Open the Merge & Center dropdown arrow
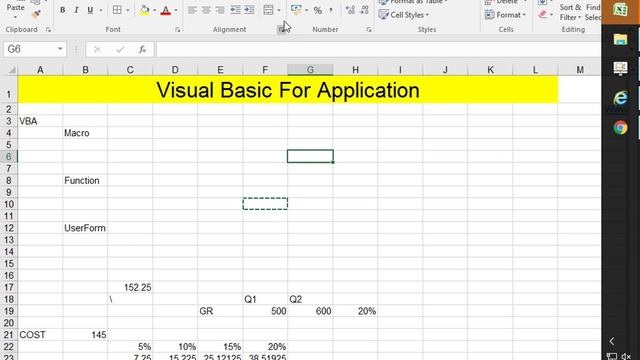640x360 pixels. pos(279,10)
